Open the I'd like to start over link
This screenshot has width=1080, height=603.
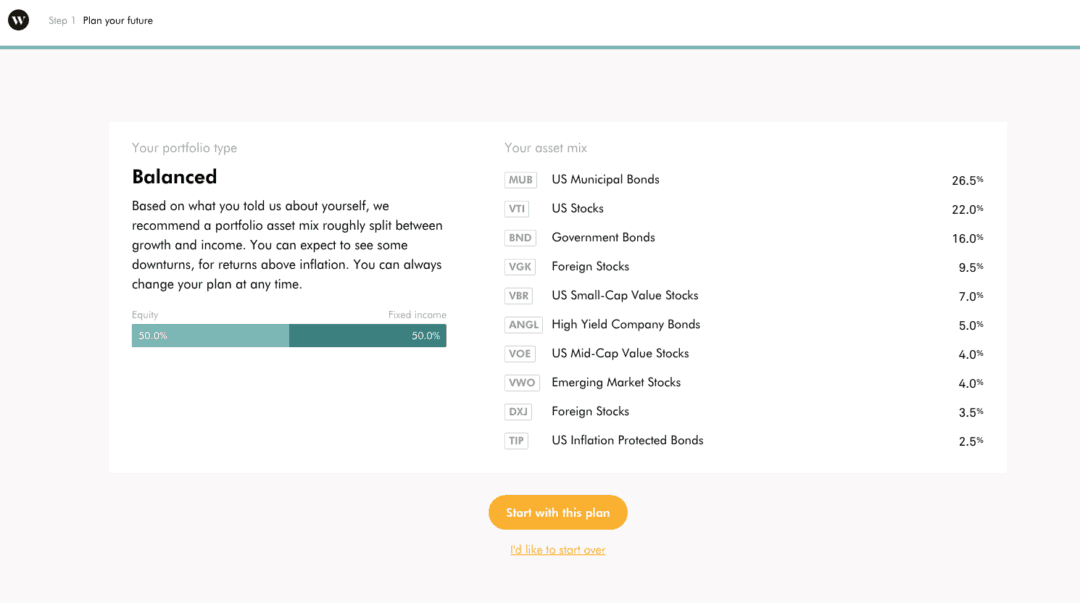tap(557, 549)
